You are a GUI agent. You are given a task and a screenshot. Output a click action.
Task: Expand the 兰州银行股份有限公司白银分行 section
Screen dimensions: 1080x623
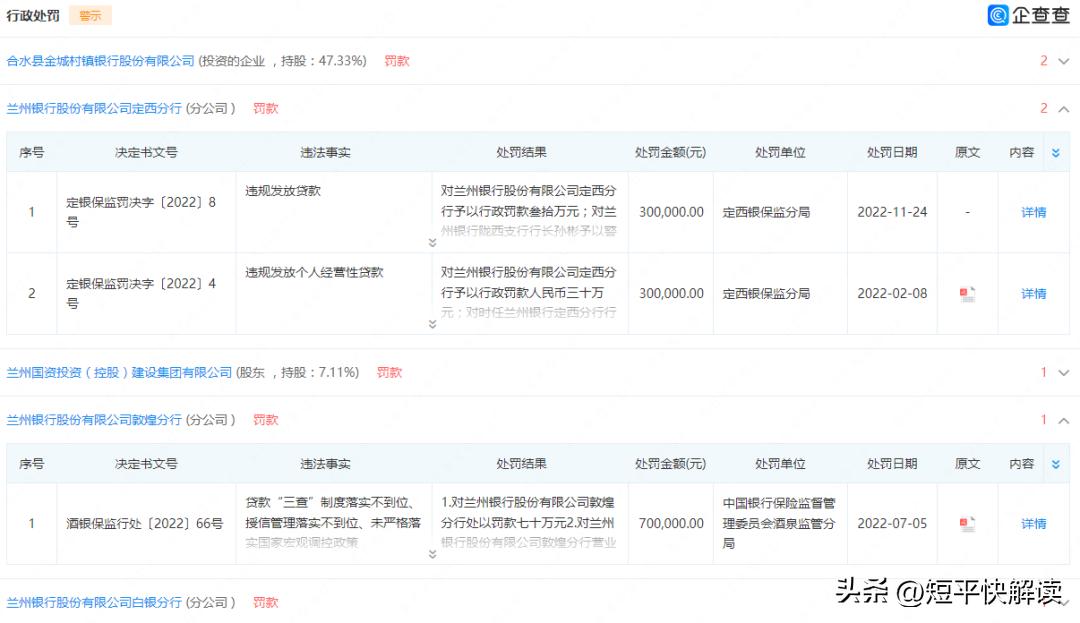(x=1062, y=602)
